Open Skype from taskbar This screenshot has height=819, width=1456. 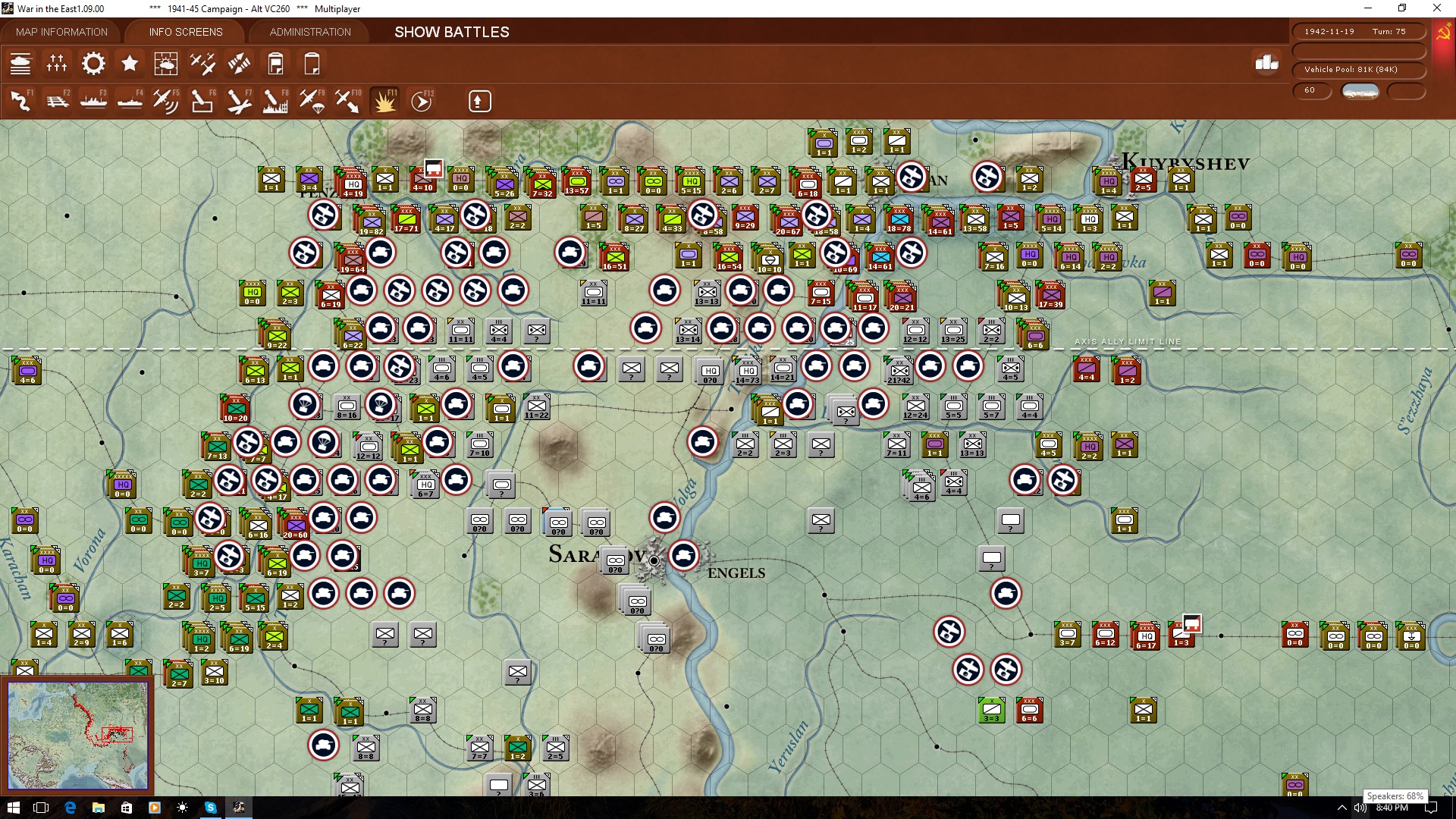pos(210,808)
